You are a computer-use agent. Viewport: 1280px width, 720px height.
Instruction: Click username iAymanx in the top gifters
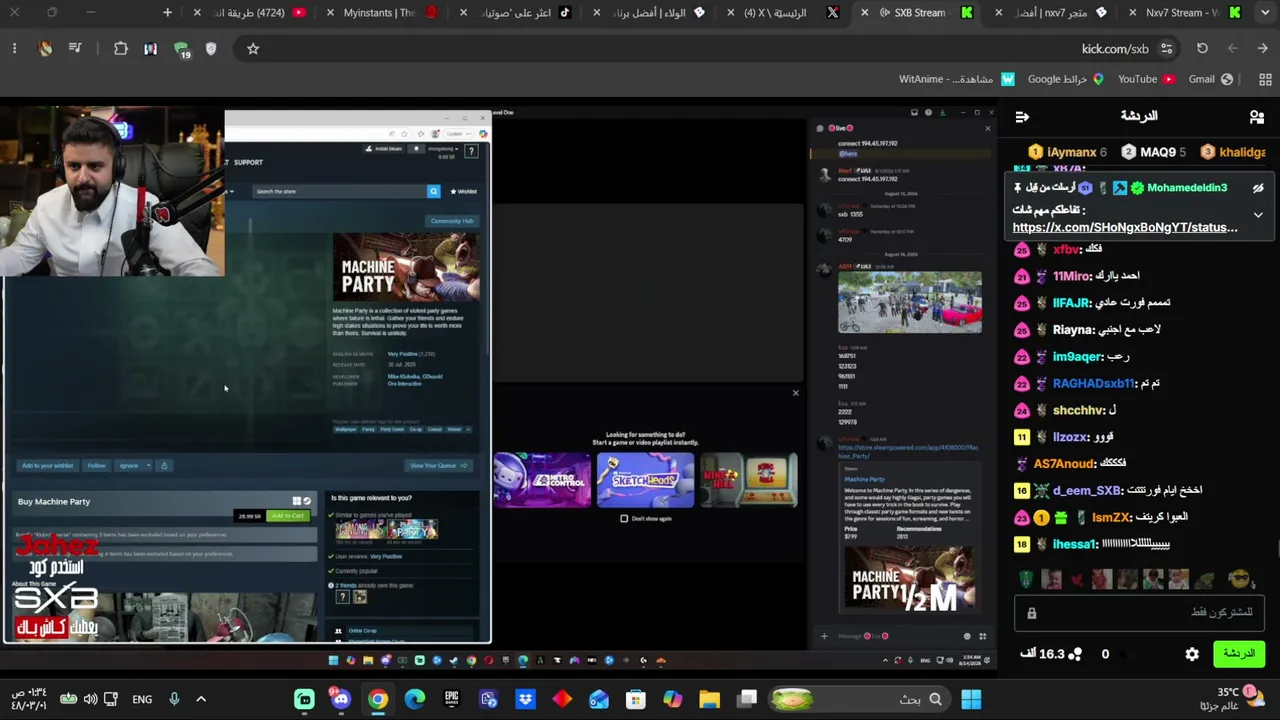1070,152
